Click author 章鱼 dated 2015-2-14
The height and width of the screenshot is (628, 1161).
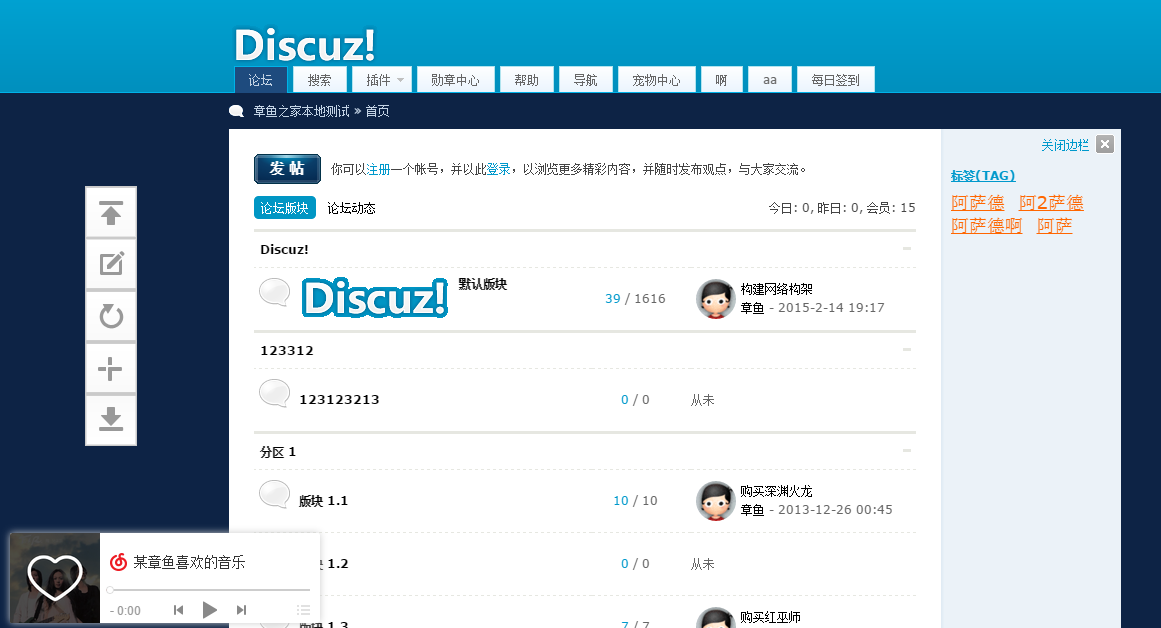752,308
